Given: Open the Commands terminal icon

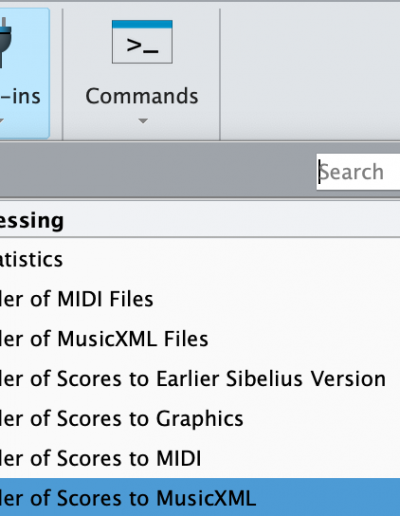Looking at the screenshot, I should (x=142, y=42).
